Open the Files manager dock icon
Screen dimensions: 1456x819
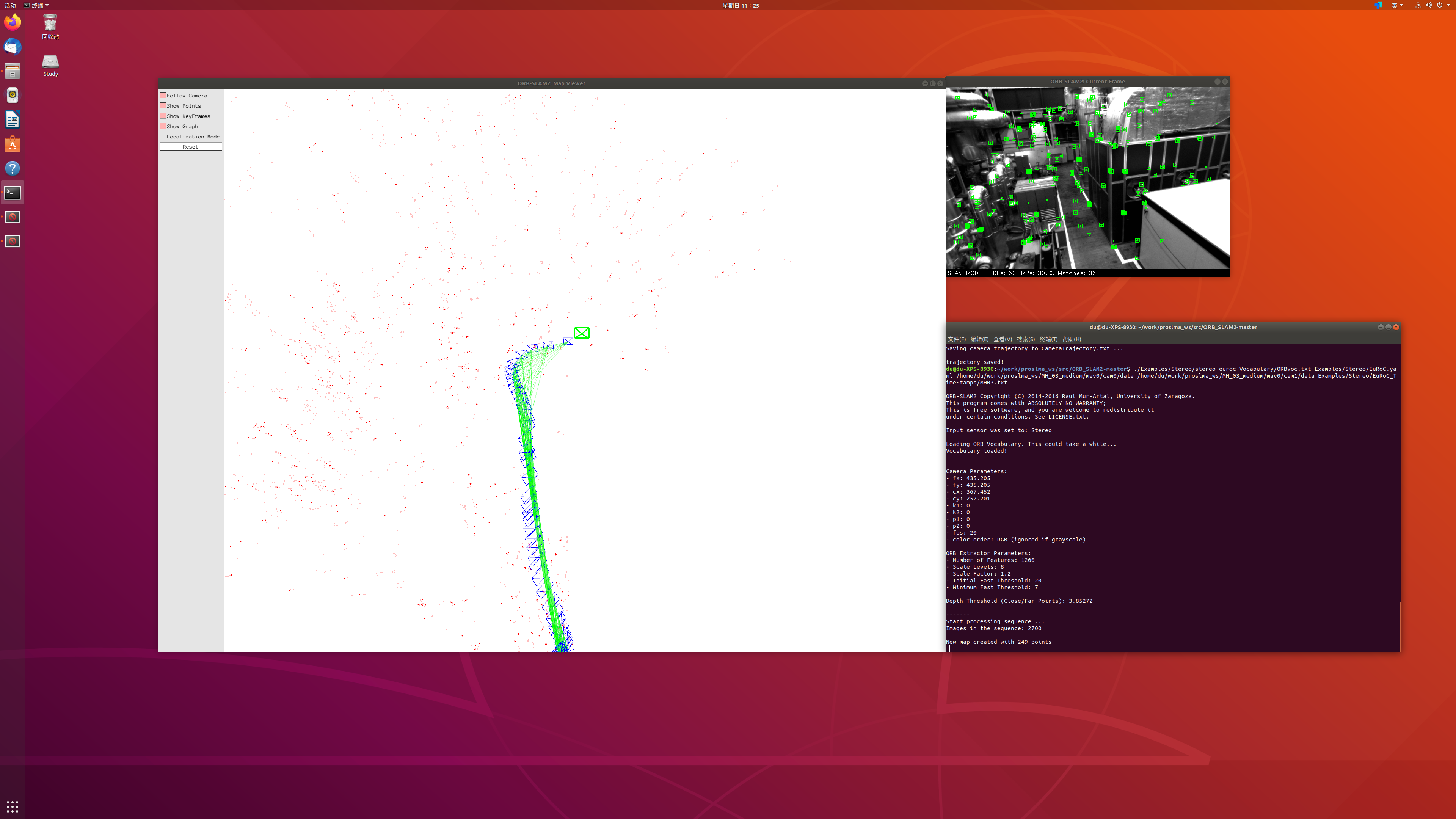13,71
